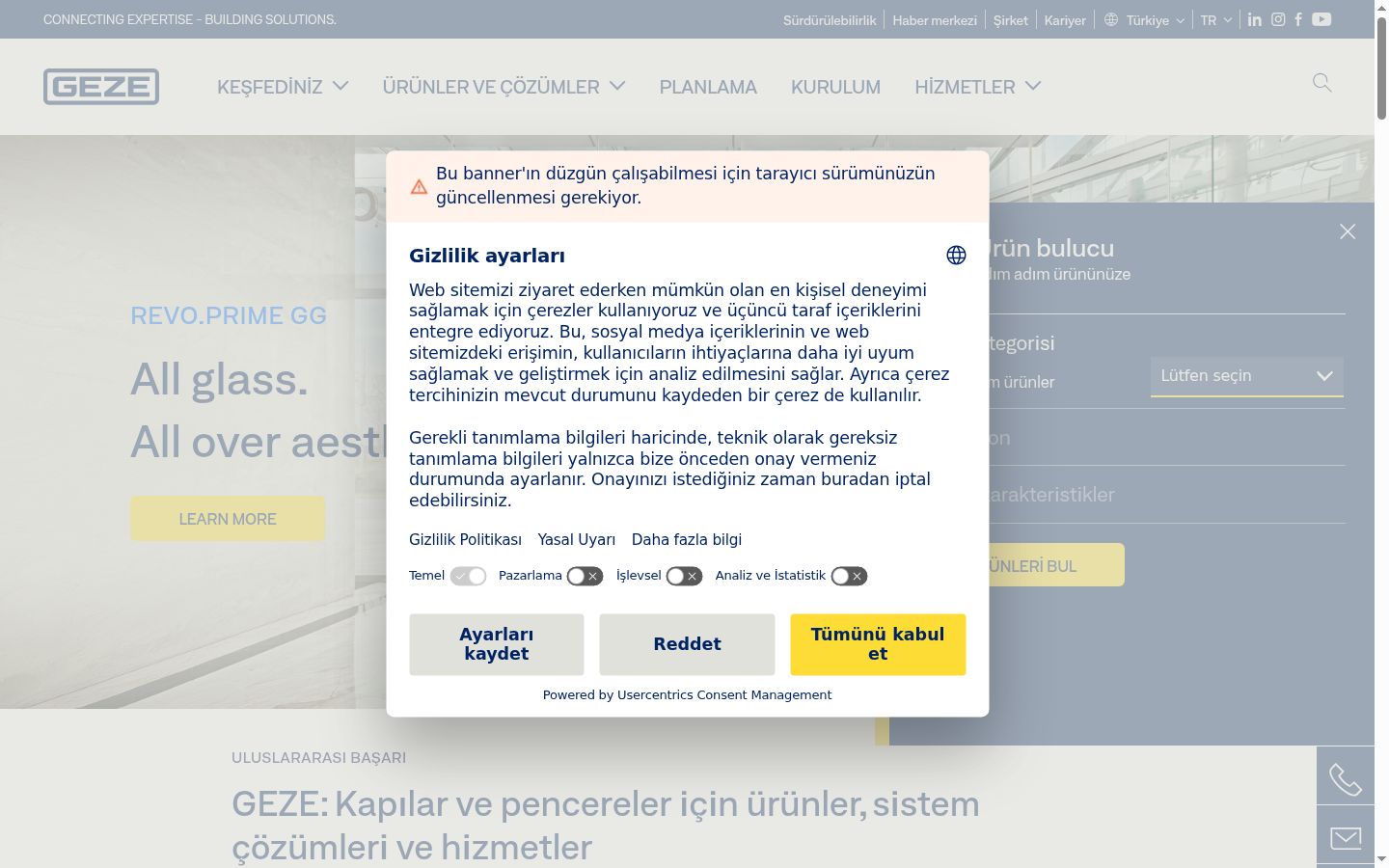
Task: Click the globe icon beside Türkiye
Action: 1111,19
